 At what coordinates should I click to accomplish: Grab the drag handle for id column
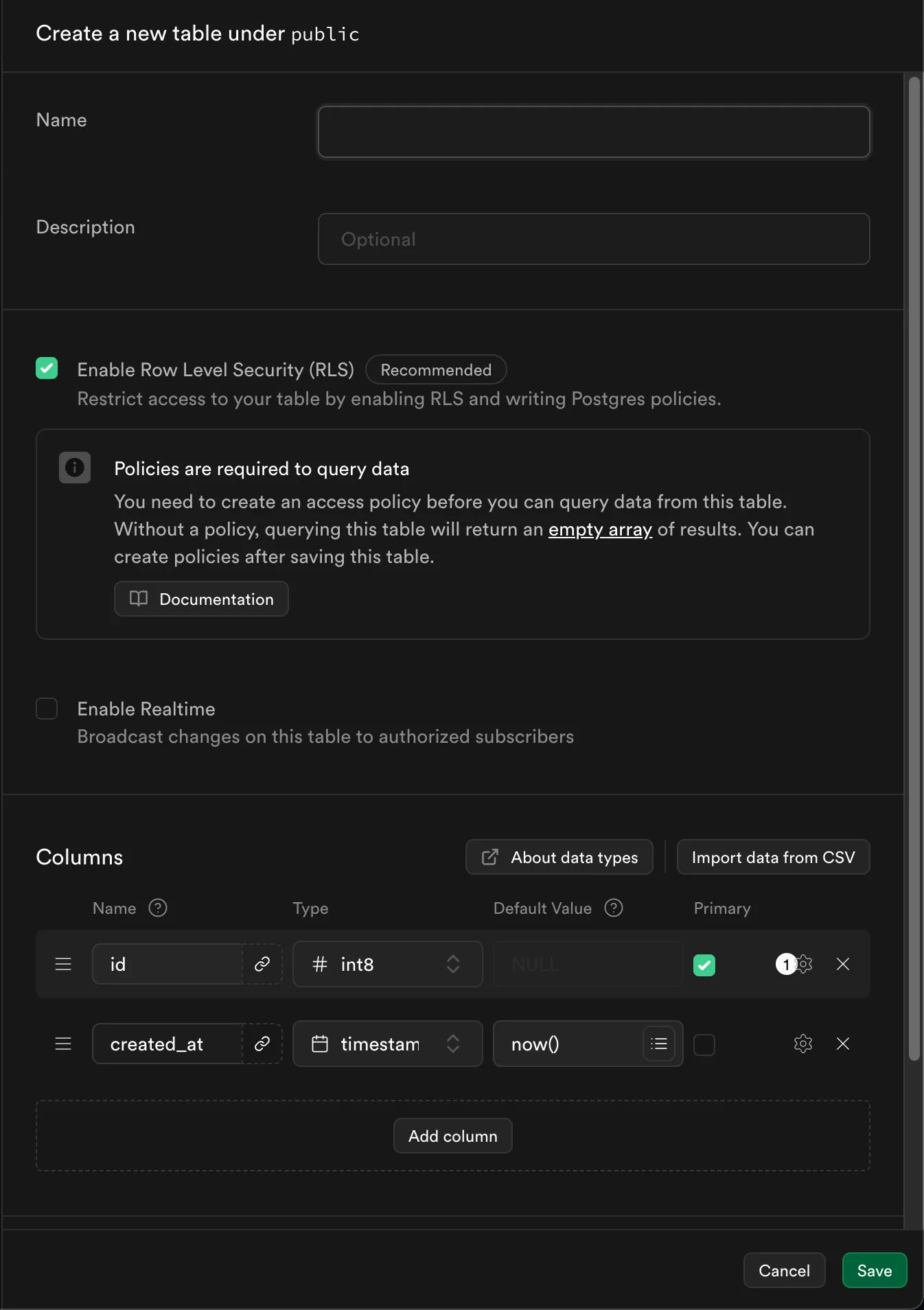[63, 964]
